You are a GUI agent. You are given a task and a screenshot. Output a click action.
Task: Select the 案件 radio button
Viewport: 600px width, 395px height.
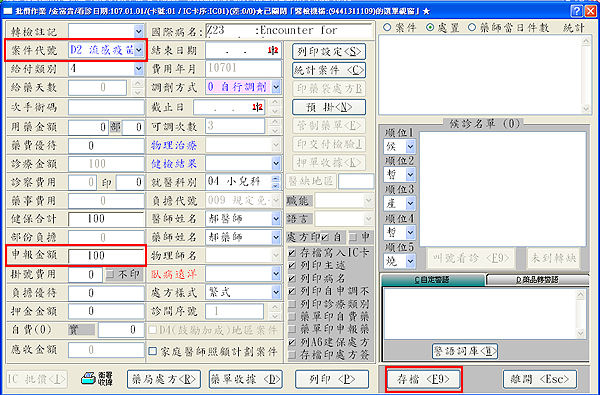click(x=387, y=28)
